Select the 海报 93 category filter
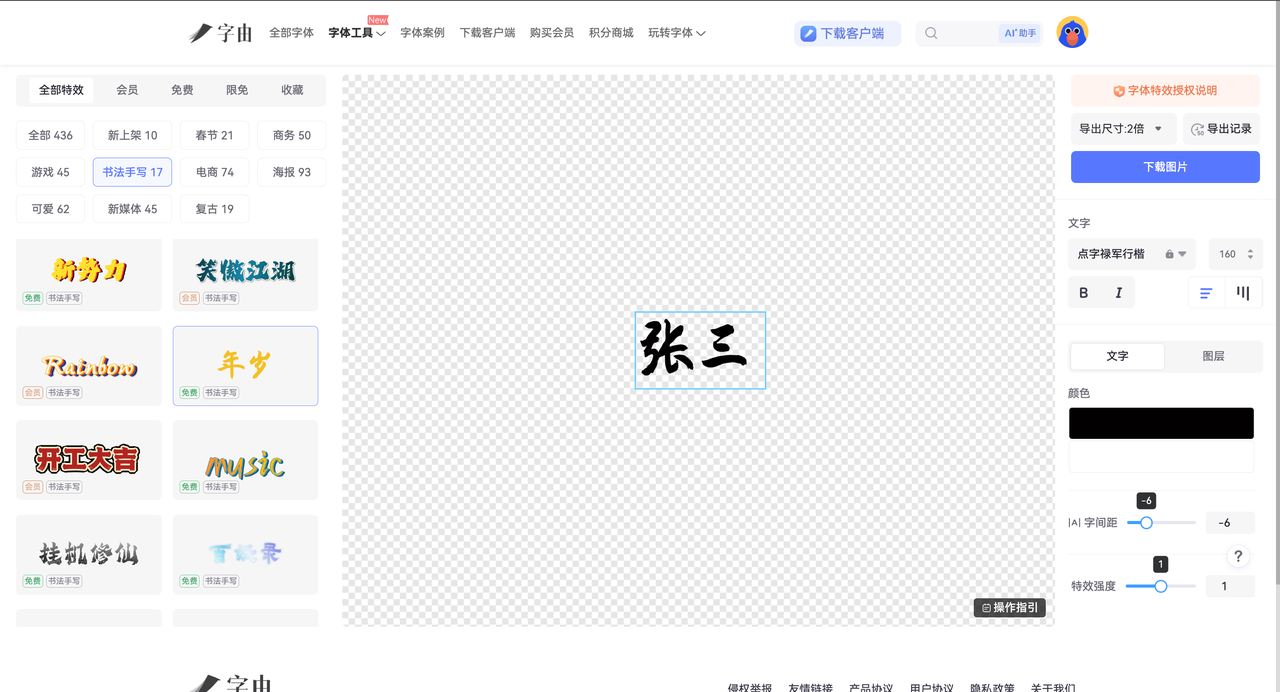1280x692 pixels. pos(291,172)
